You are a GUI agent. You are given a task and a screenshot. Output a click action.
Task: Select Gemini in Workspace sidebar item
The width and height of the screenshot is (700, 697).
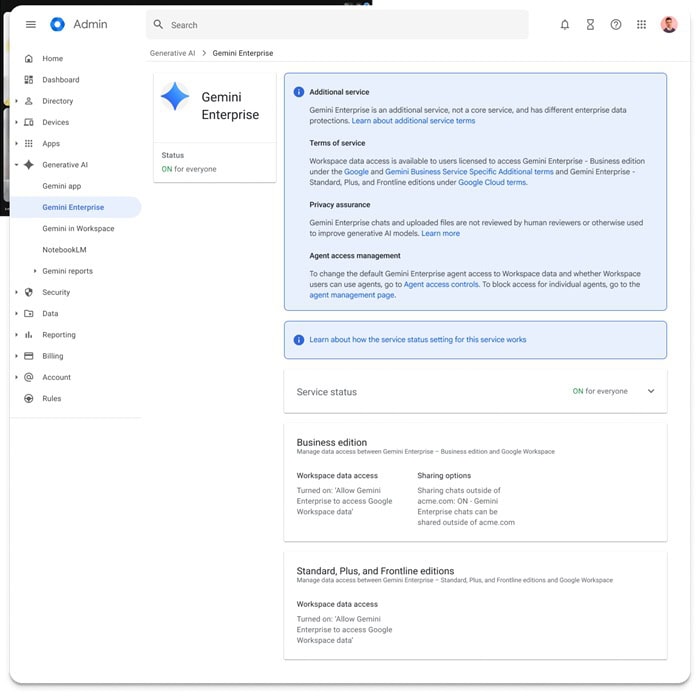point(78,229)
